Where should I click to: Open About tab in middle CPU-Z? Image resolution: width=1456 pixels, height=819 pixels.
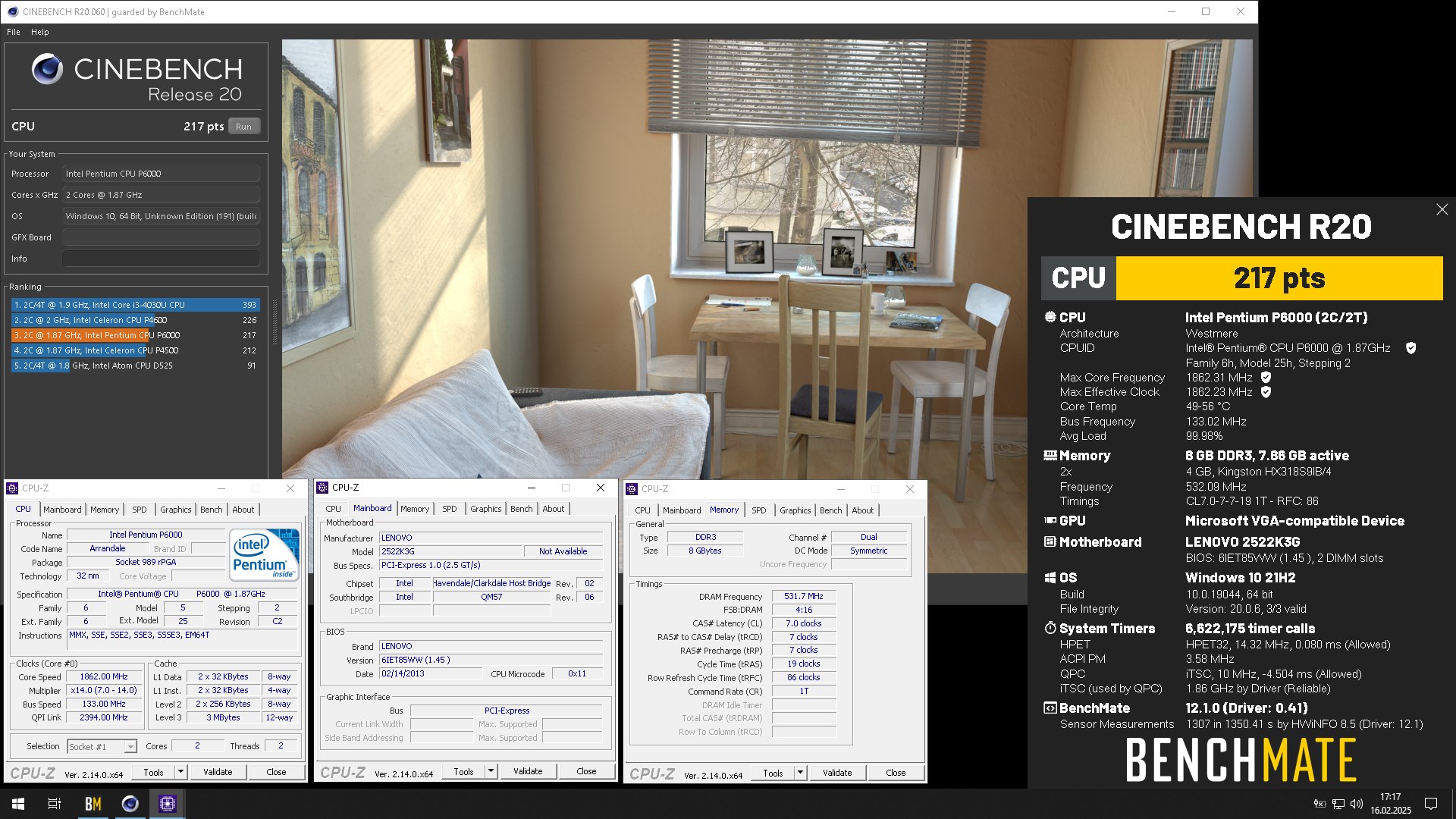553,509
